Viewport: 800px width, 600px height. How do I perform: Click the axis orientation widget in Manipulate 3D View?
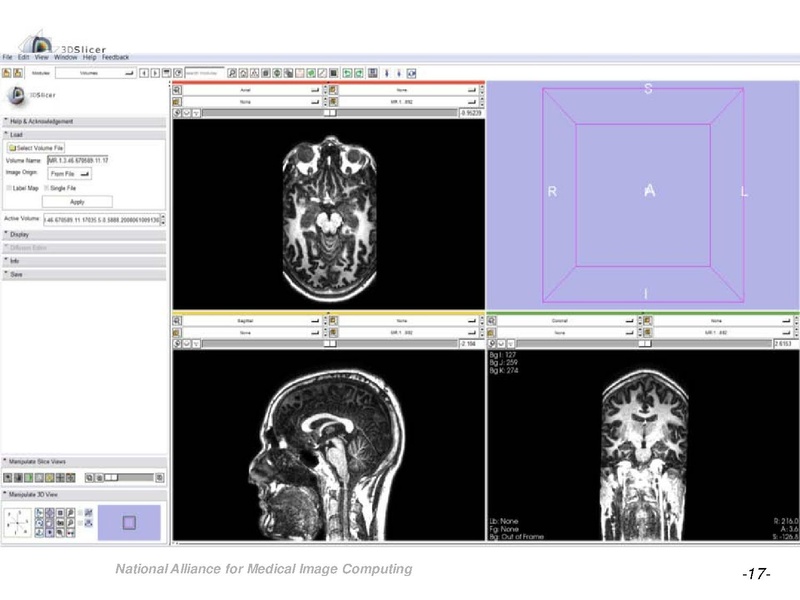click(x=18, y=523)
